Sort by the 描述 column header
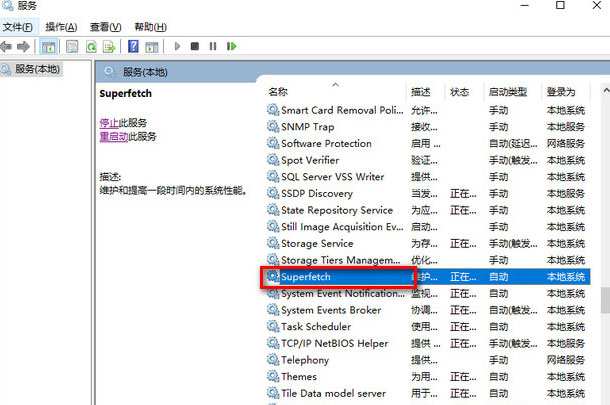The image size is (610, 405). point(421,92)
